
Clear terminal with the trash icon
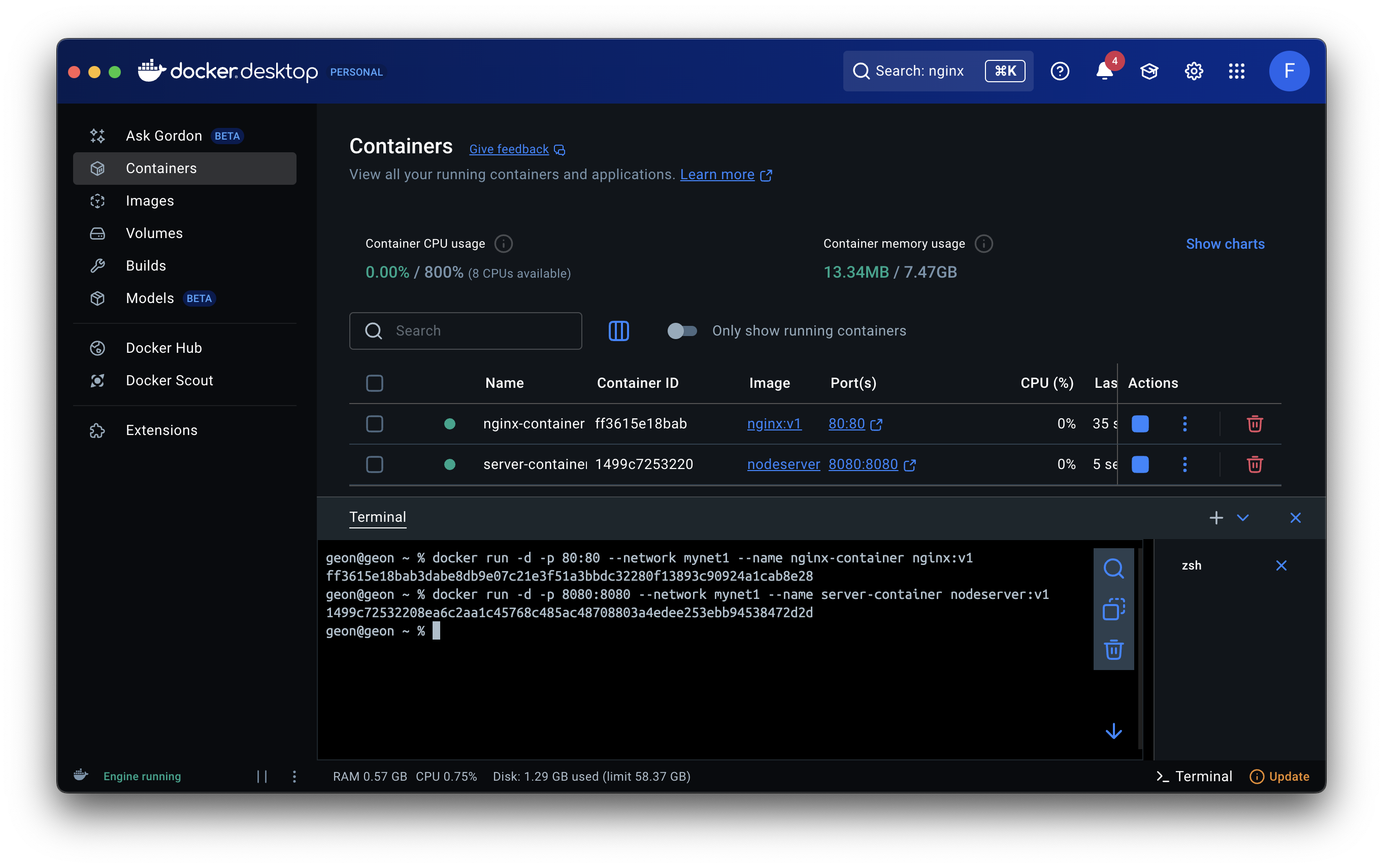point(1113,649)
